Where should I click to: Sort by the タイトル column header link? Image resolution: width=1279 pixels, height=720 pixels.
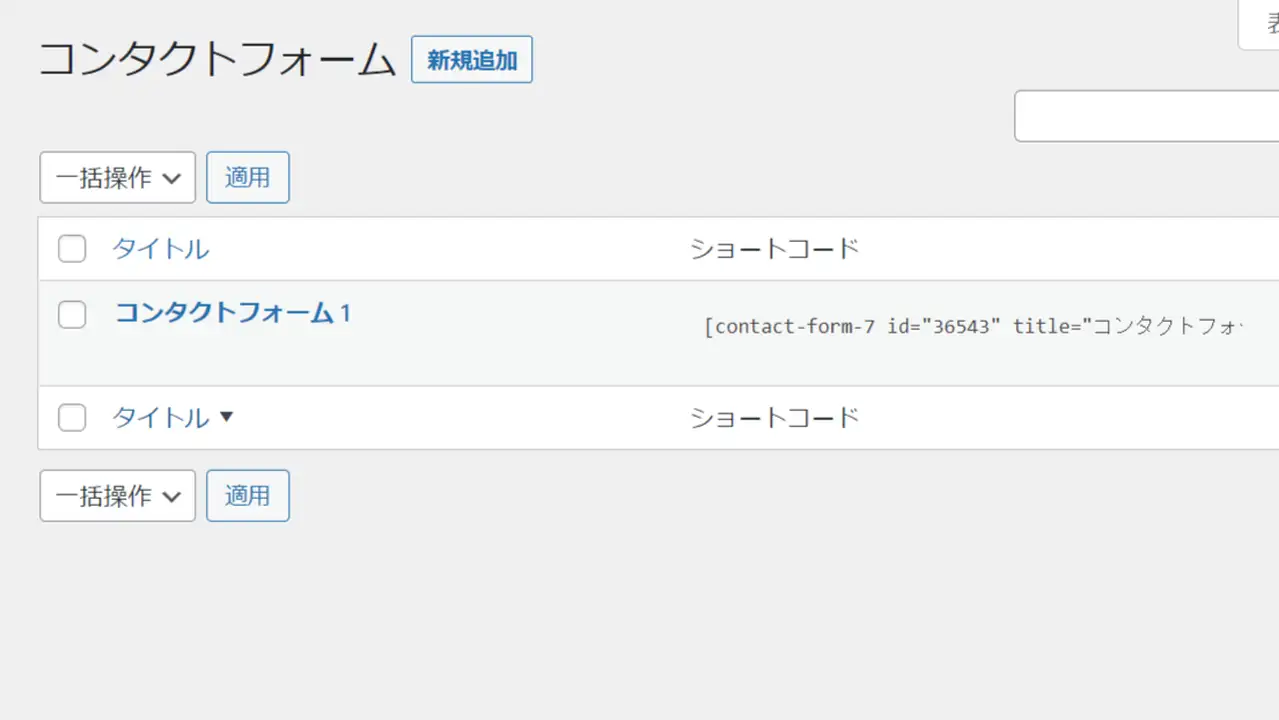pyautogui.click(x=160, y=249)
